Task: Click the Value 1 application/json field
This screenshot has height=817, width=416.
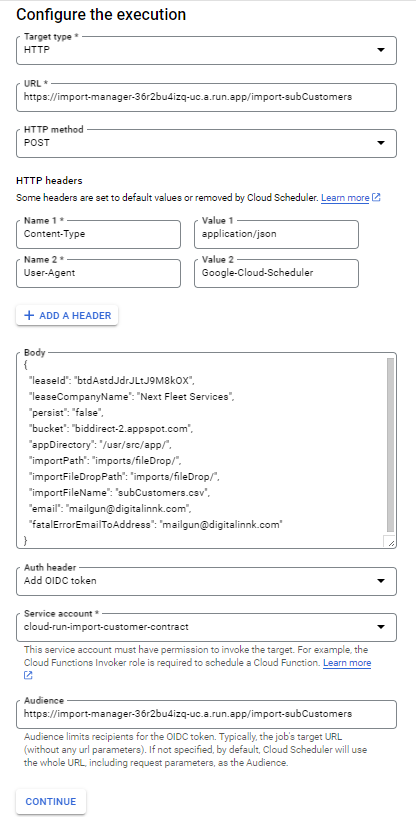Action: click(276, 234)
